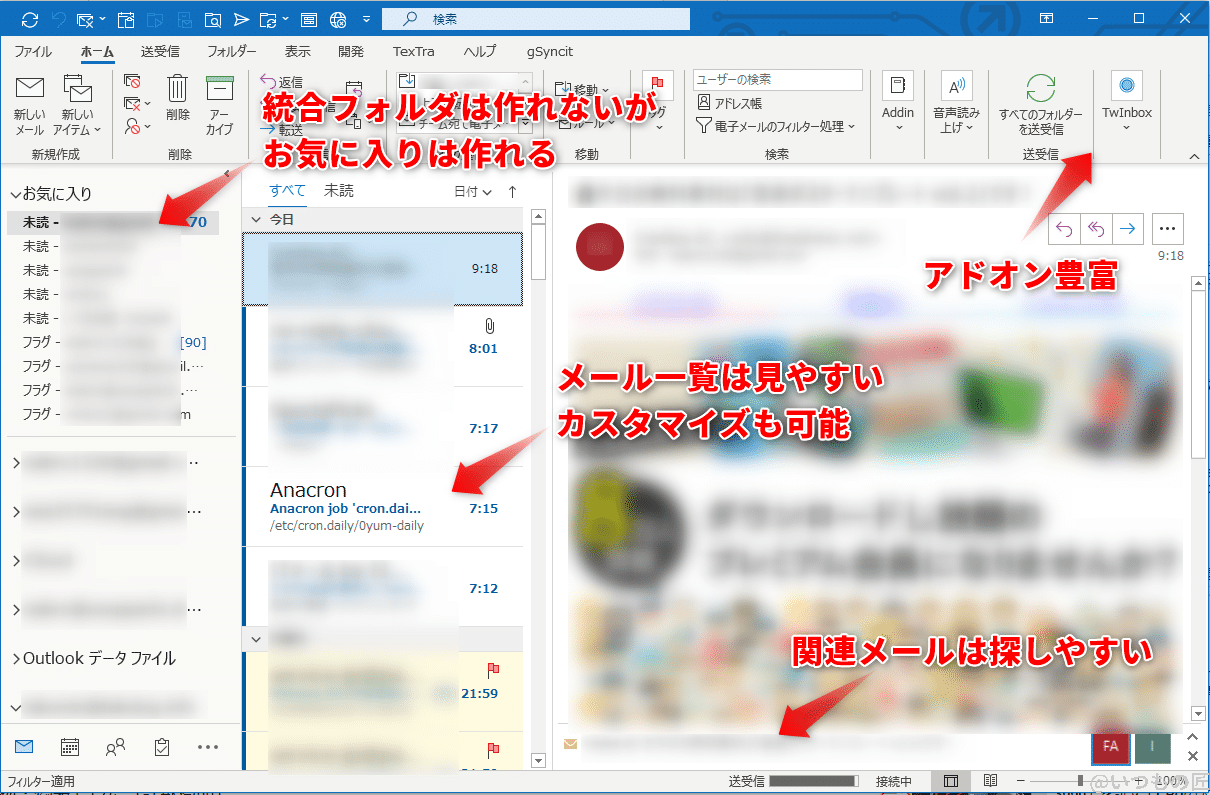The width and height of the screenshot is (1210, 795).
Task: Toggle flag on the 21:59 message
Action: coord(492,669)
